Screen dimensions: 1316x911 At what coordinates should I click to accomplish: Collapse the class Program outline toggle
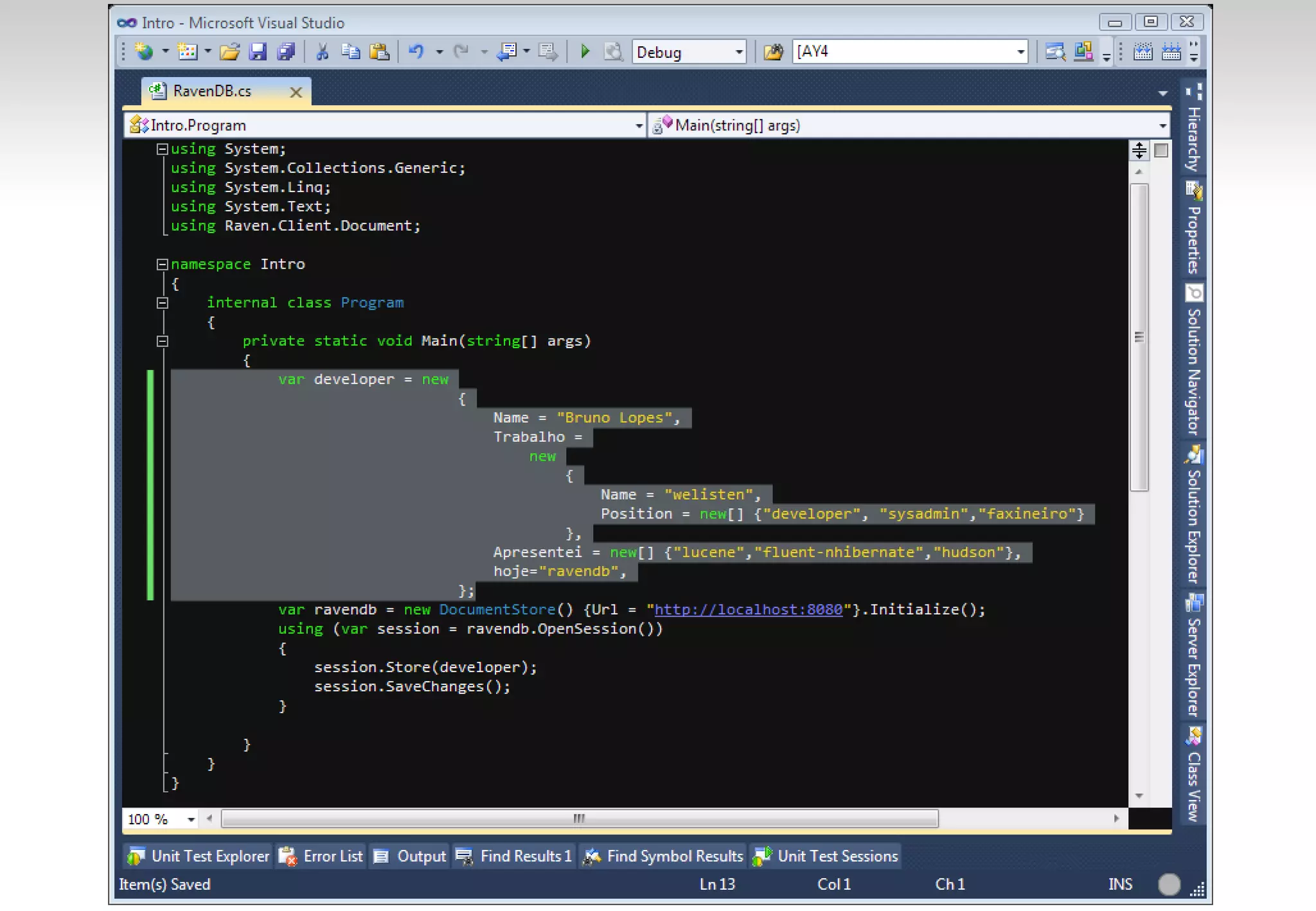click(x=163, y=303)
